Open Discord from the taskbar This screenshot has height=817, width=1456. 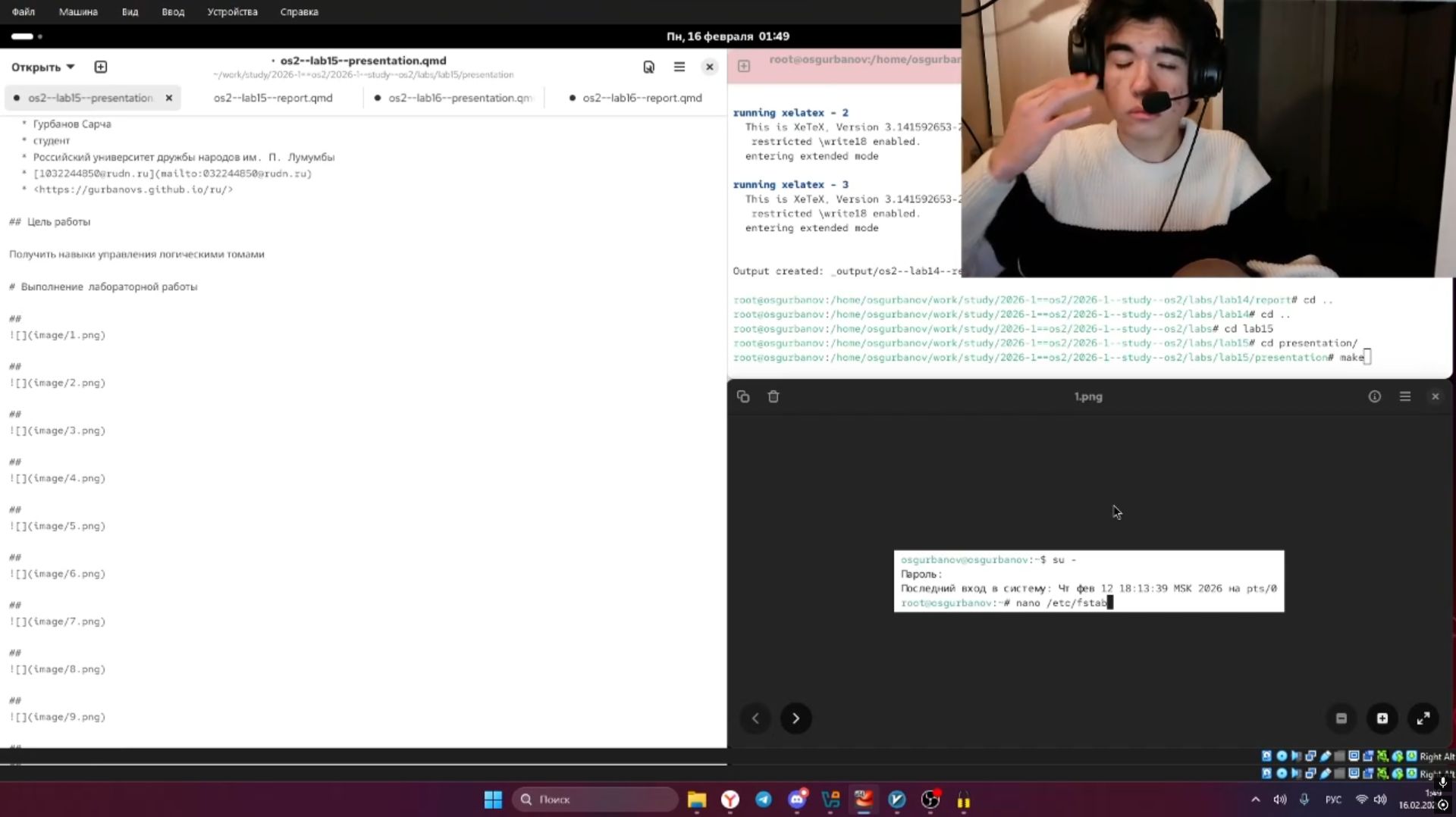pyautogui.click(x=797, y=800)
